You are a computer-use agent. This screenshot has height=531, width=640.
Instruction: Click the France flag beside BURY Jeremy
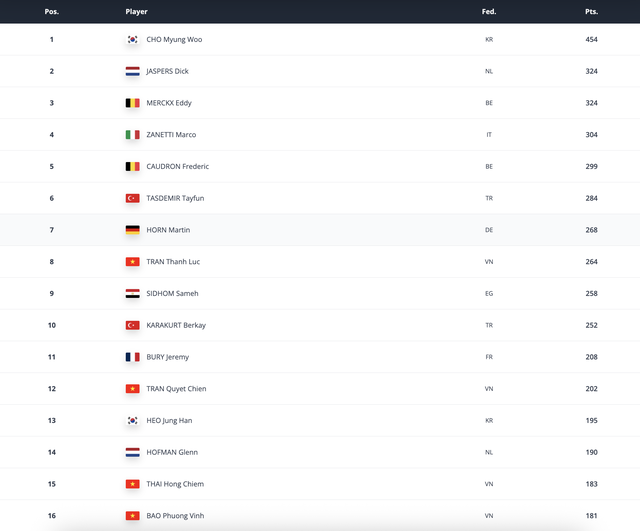coord(132,357)
